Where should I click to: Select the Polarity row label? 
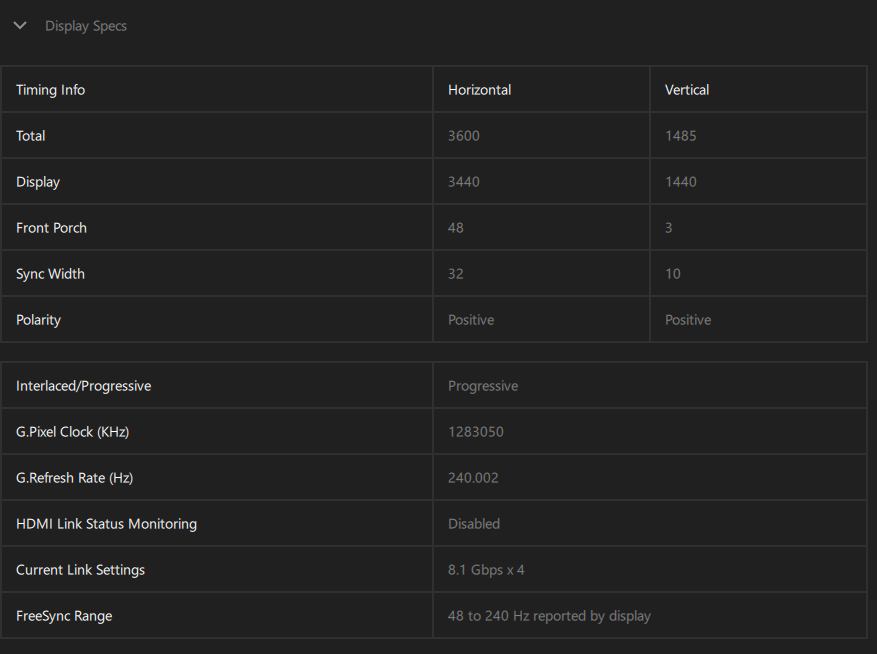pyautogui.click(x=39, y=320)
